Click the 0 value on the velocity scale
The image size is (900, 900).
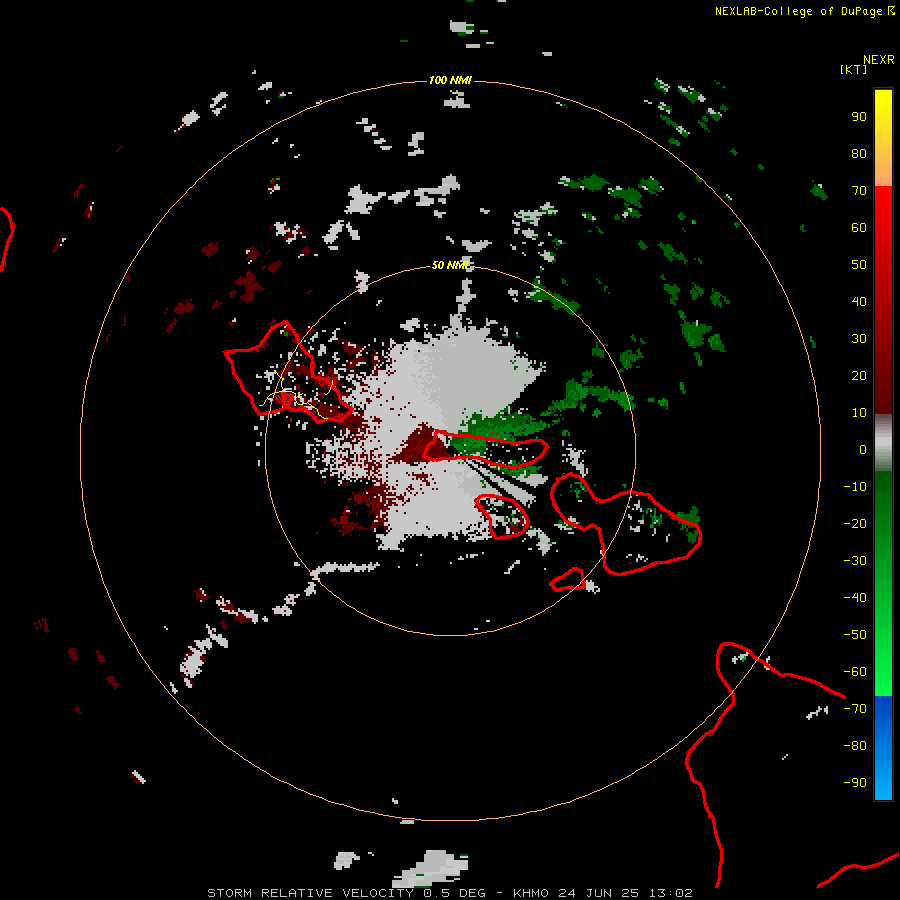coord(863,449)
